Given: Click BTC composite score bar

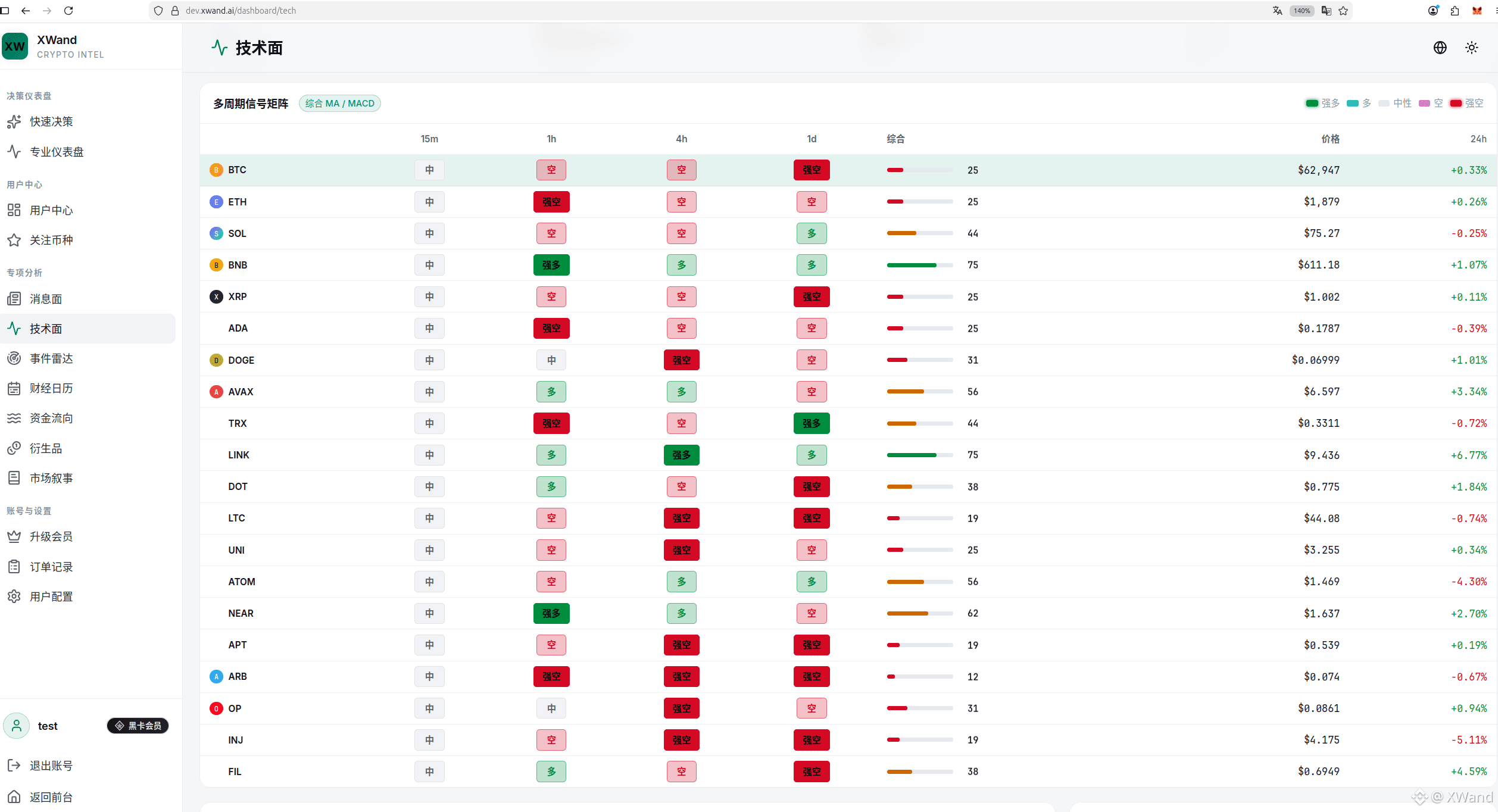Looking at the screenshot, I should pos(920,170).
